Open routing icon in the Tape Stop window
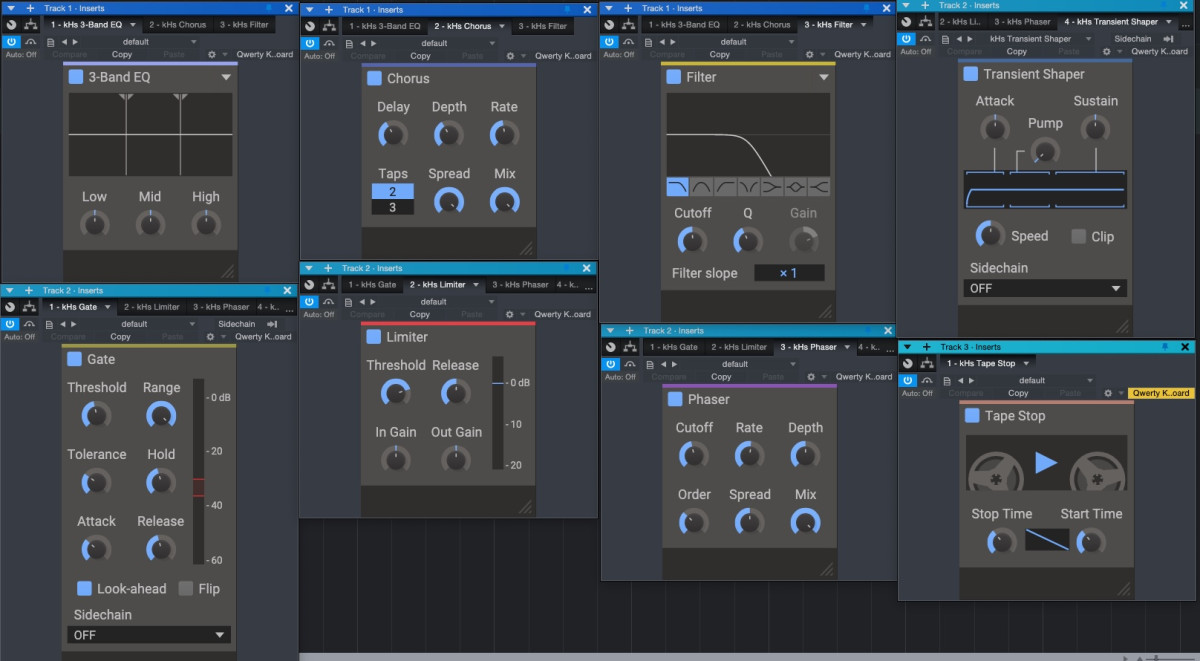The height and width of the screenshot is (661, 1200). [x=929, y=363]
